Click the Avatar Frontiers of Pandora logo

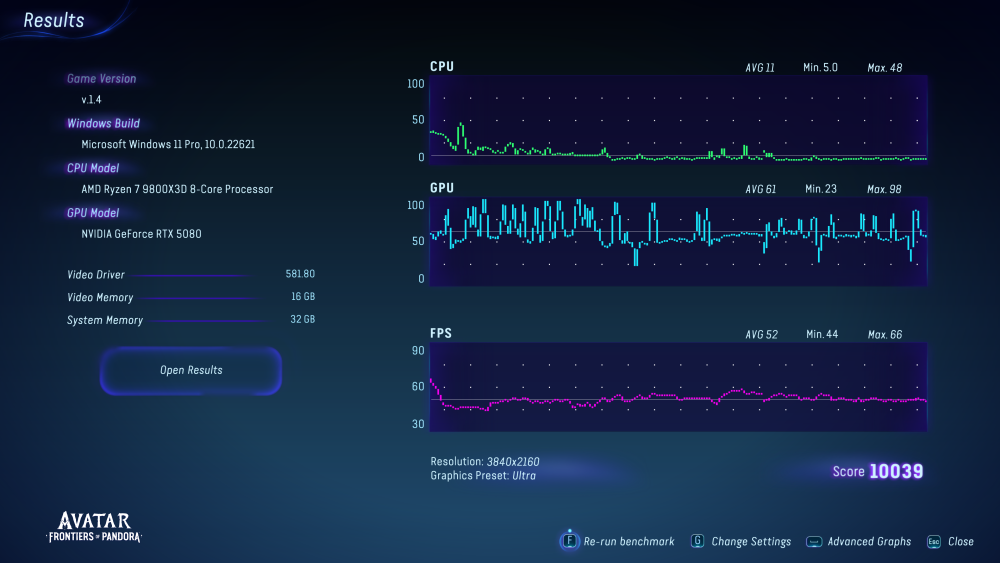click(x=94, y=527)
